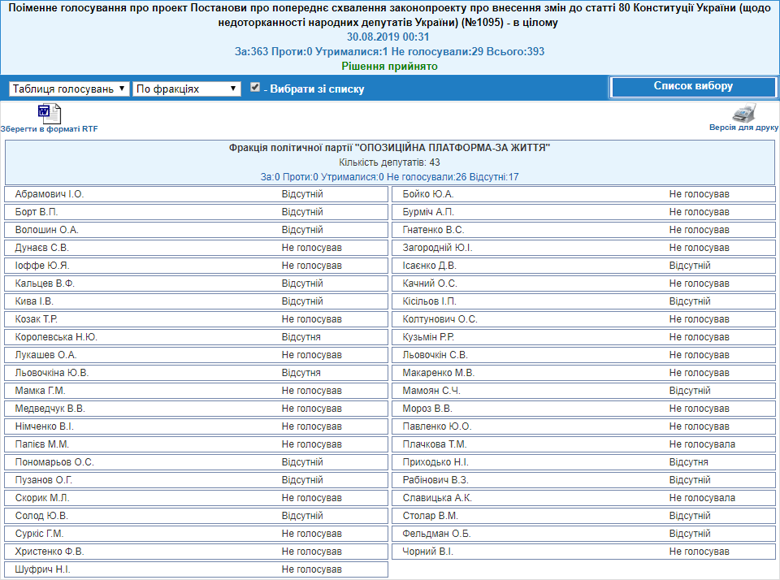Select deputy row 'Плачкова Т.М.'

point(584,445)
